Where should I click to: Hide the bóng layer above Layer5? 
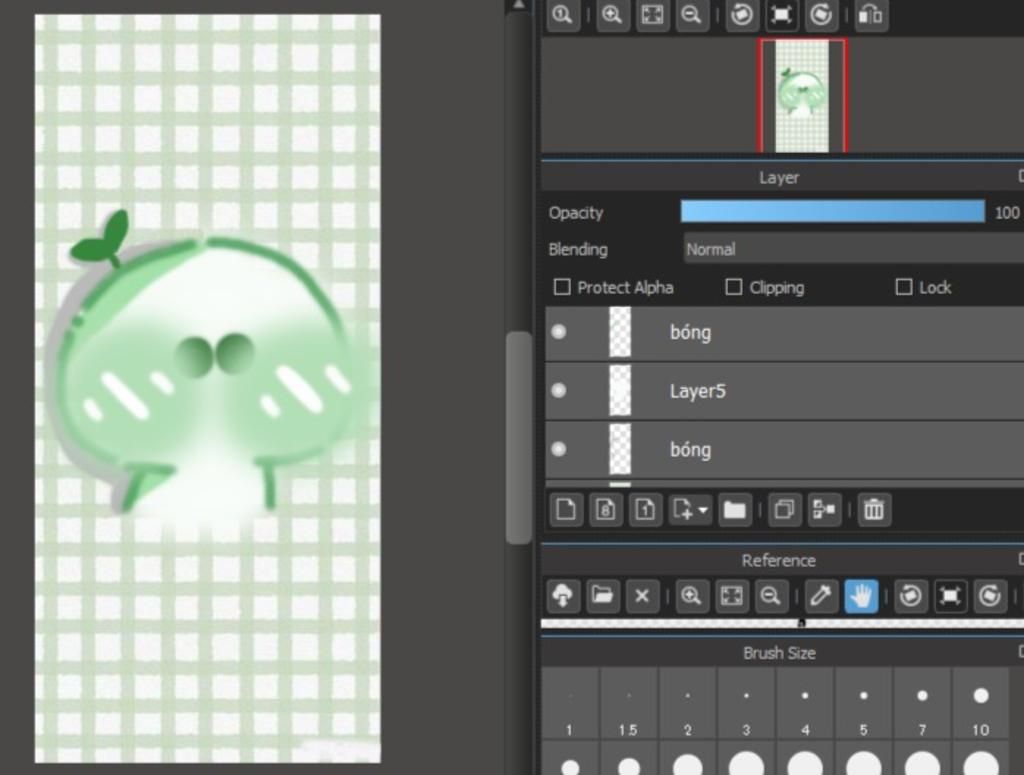[x=558, y=332]
